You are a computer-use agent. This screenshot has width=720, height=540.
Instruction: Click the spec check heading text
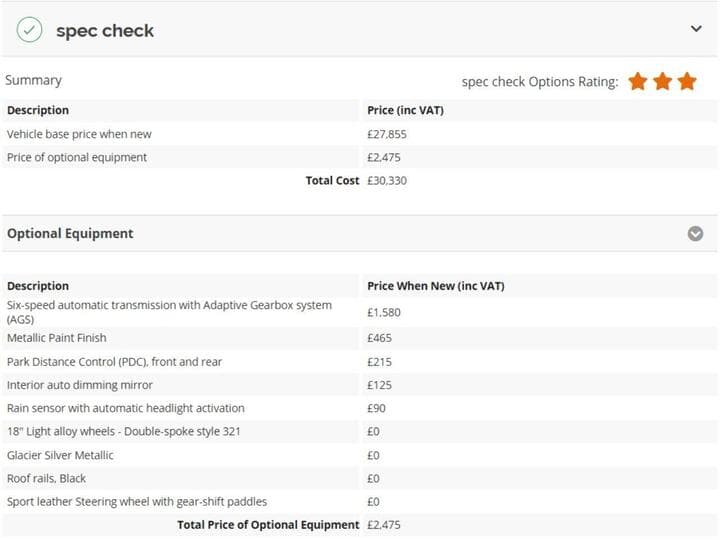tap(105, 31)
